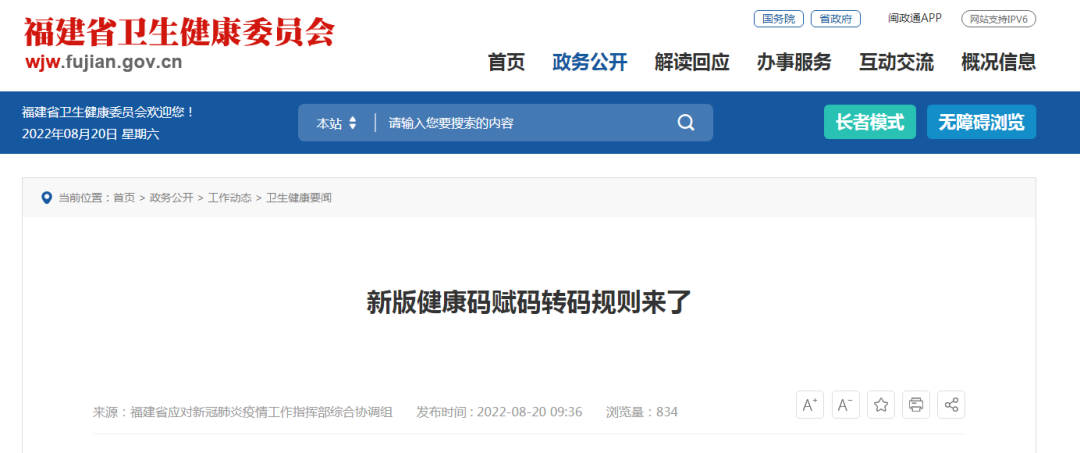Screen dimensions: 1080x453
Task: Click the 国务院 link button
Action: [778, 19]
